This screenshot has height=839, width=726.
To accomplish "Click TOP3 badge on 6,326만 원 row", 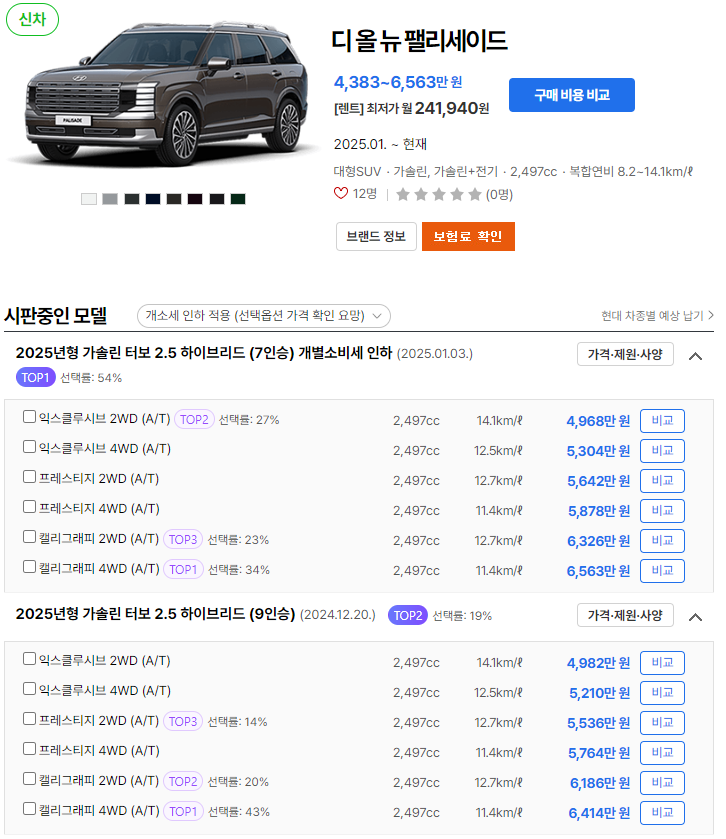I will (x=183, y=539).
